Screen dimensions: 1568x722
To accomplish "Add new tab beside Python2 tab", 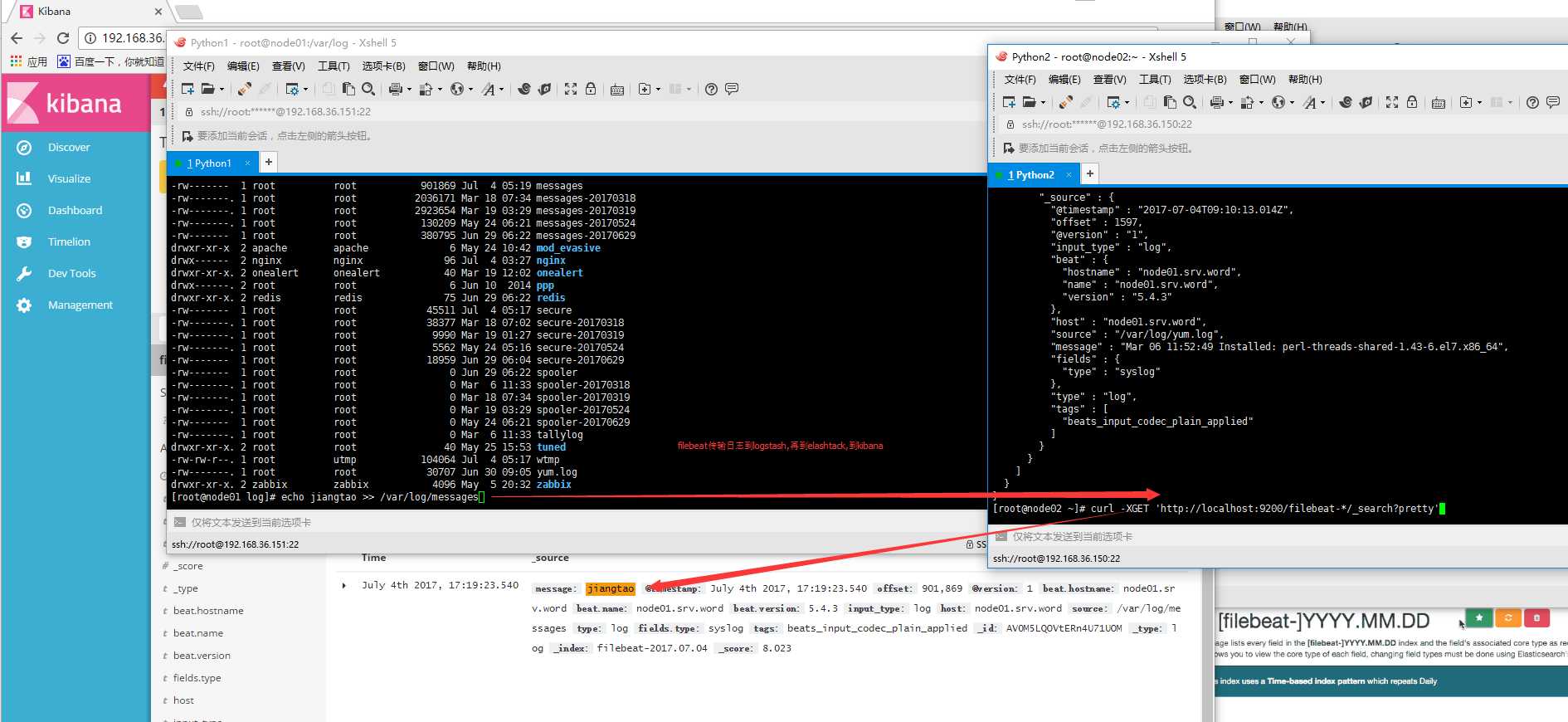I will (1090, 173).
